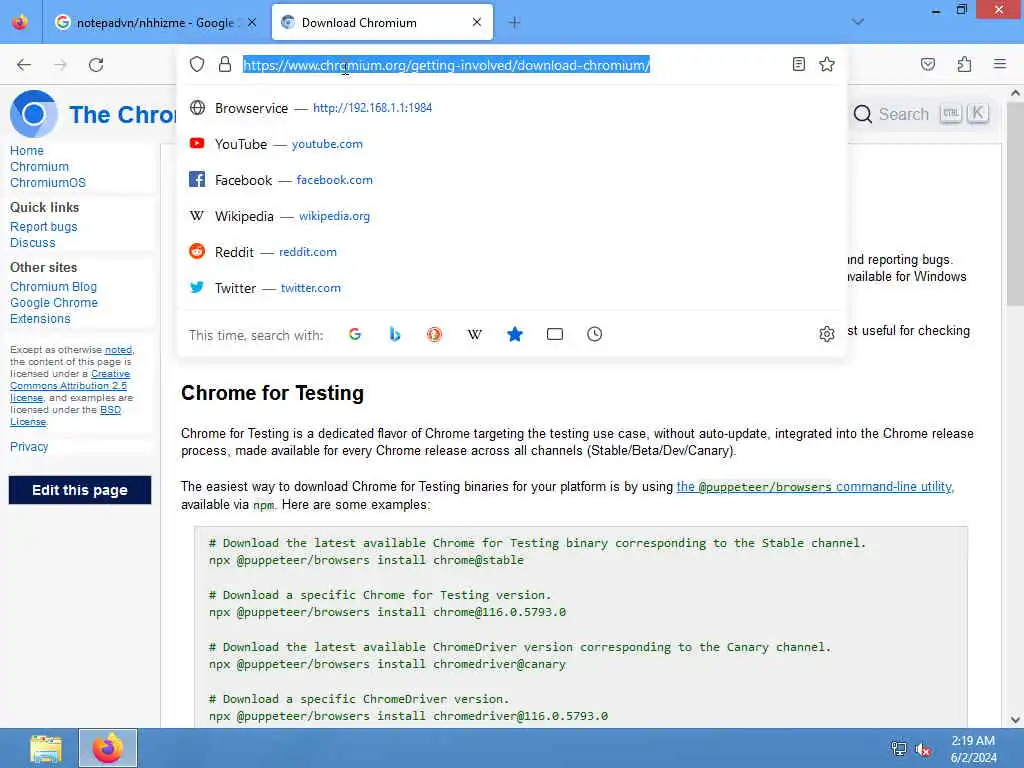Close the notepadvn/nhhizme Google tab
1024x768 pixels.
252,23
